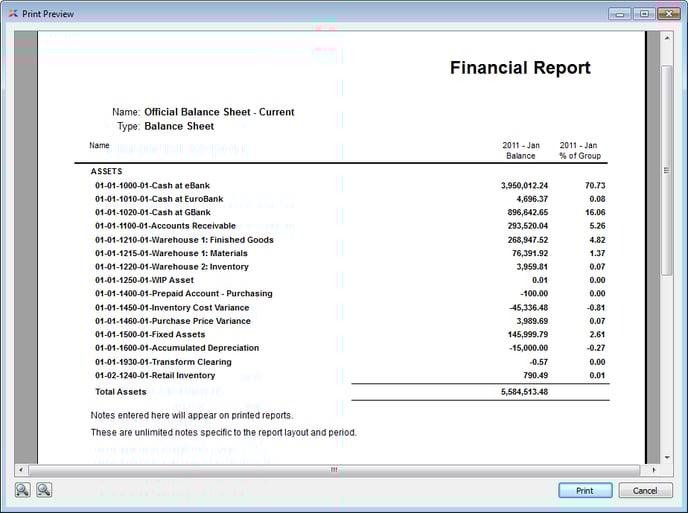Click the horizontal scrollbar left arrow
Viewport: 688px width, 513px height.
(x=21, y=469)
